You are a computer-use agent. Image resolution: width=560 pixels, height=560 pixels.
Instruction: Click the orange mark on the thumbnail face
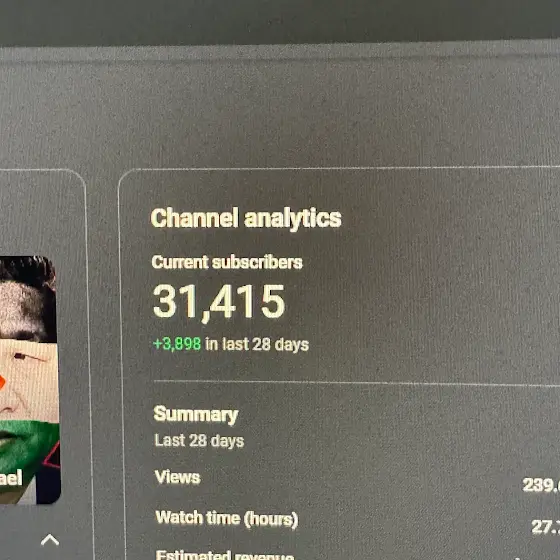(2, 382)
